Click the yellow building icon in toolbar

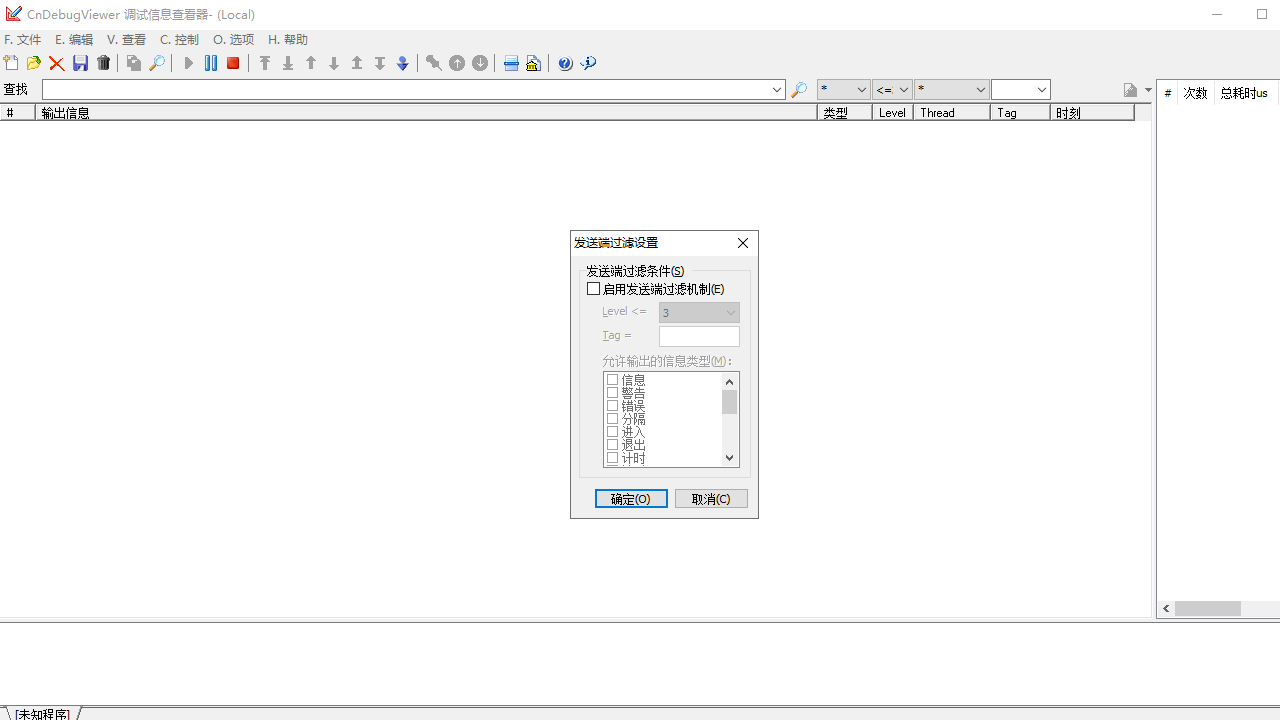[x=533, y=63]
